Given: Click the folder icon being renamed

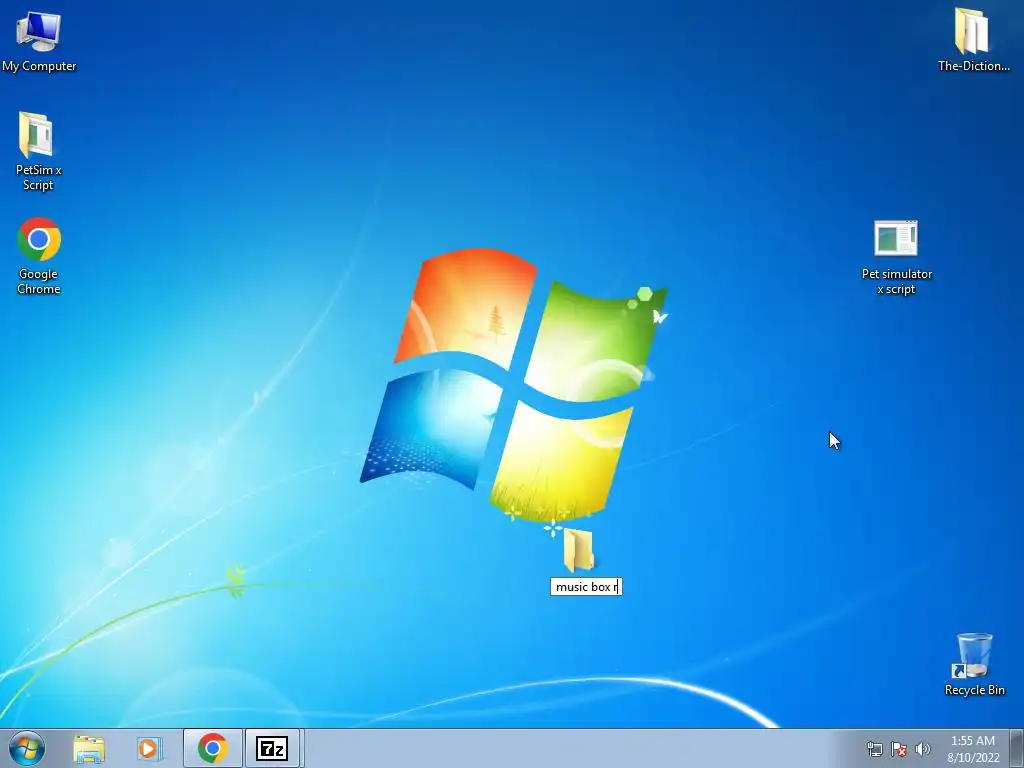Looking at the screenshot, I should [579, 551].
